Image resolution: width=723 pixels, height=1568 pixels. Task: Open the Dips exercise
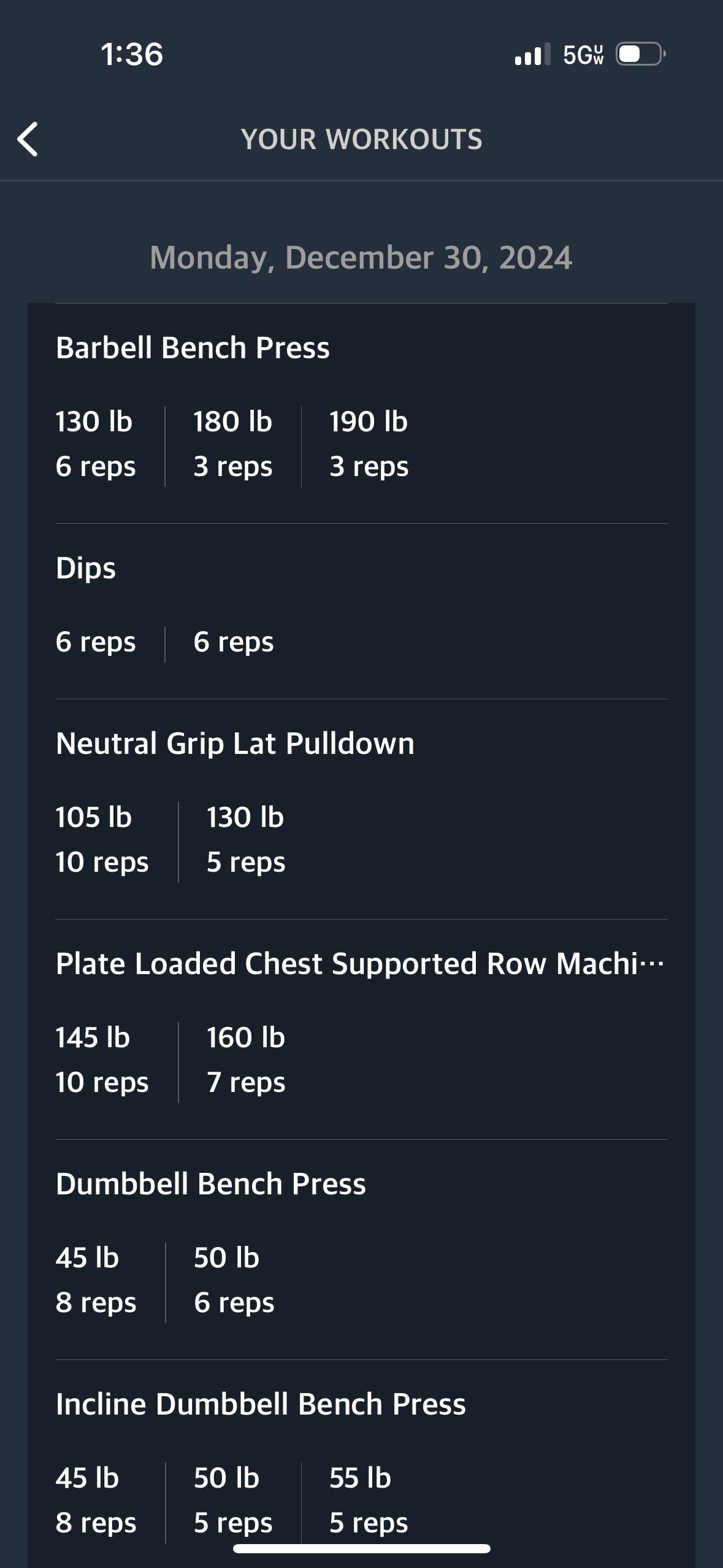coord(86,568)
